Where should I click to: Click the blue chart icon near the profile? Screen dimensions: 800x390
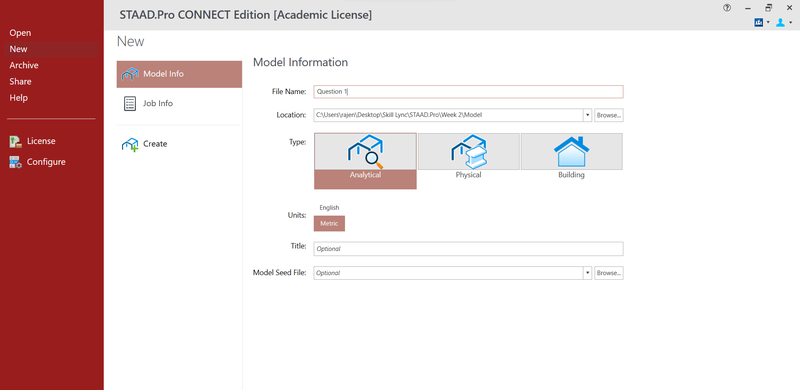pos(759,22)
